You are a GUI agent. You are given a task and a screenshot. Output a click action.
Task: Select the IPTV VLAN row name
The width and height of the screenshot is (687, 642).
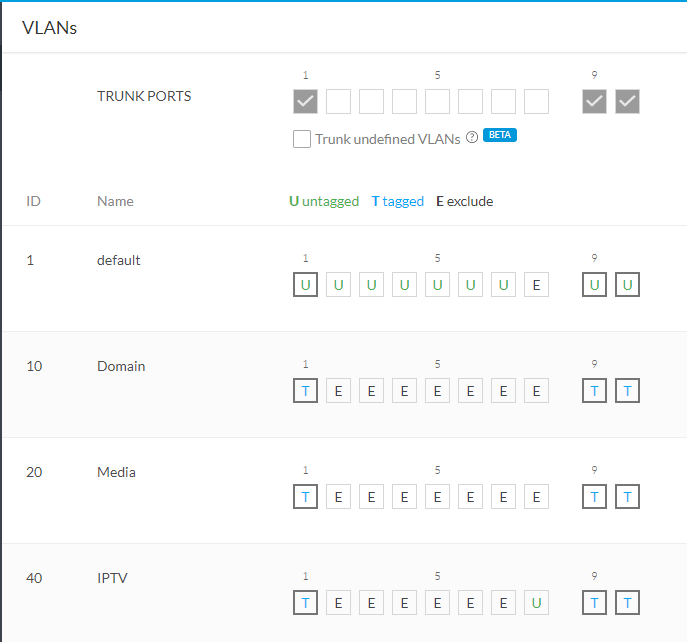(112, 578)
